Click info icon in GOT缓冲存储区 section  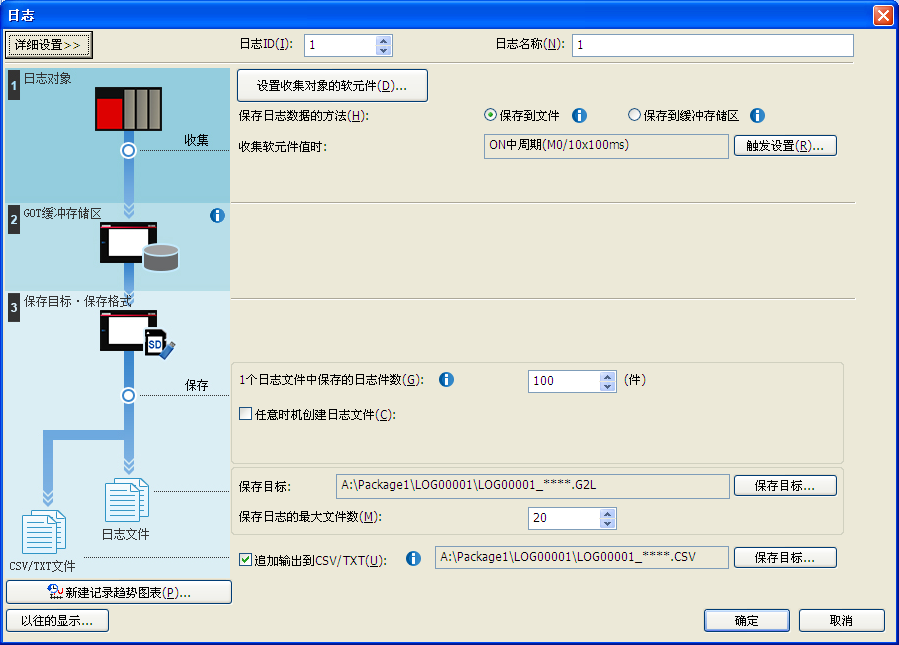click(x=217, y=215)
